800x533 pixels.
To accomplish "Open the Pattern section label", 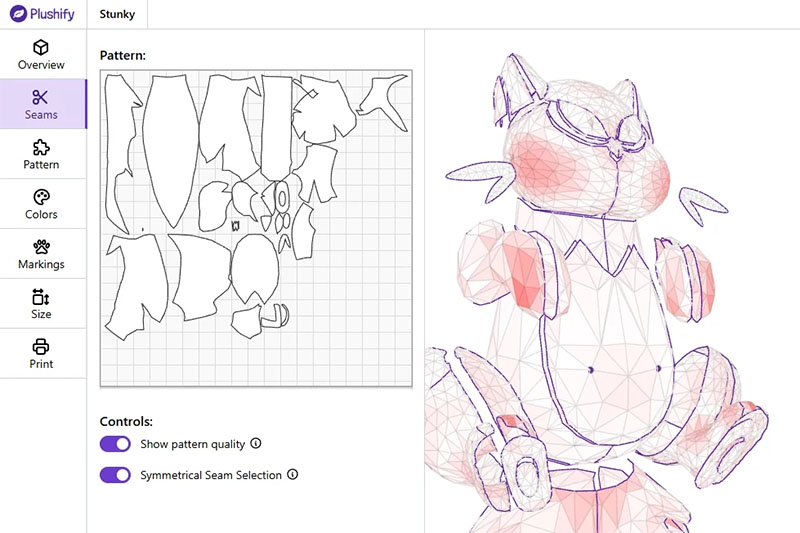I will (41, 164).
